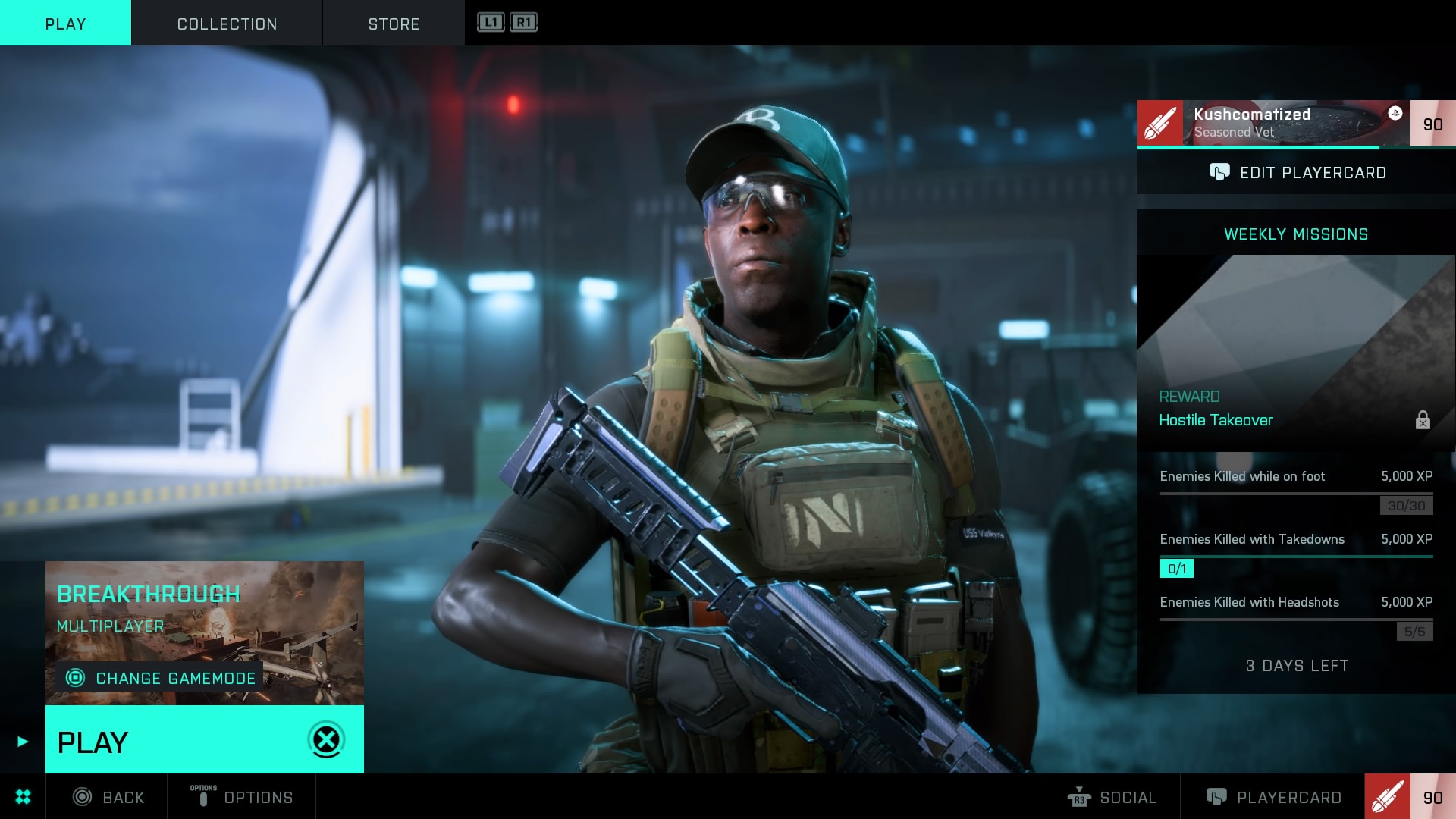Click the level 90 badge on playercard
The image size is (1456, 819).
[1432, 123]
